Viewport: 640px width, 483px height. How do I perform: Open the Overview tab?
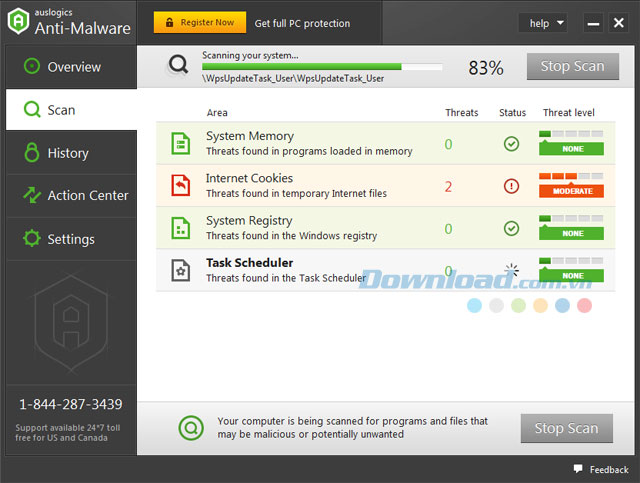tap(71, 67)
